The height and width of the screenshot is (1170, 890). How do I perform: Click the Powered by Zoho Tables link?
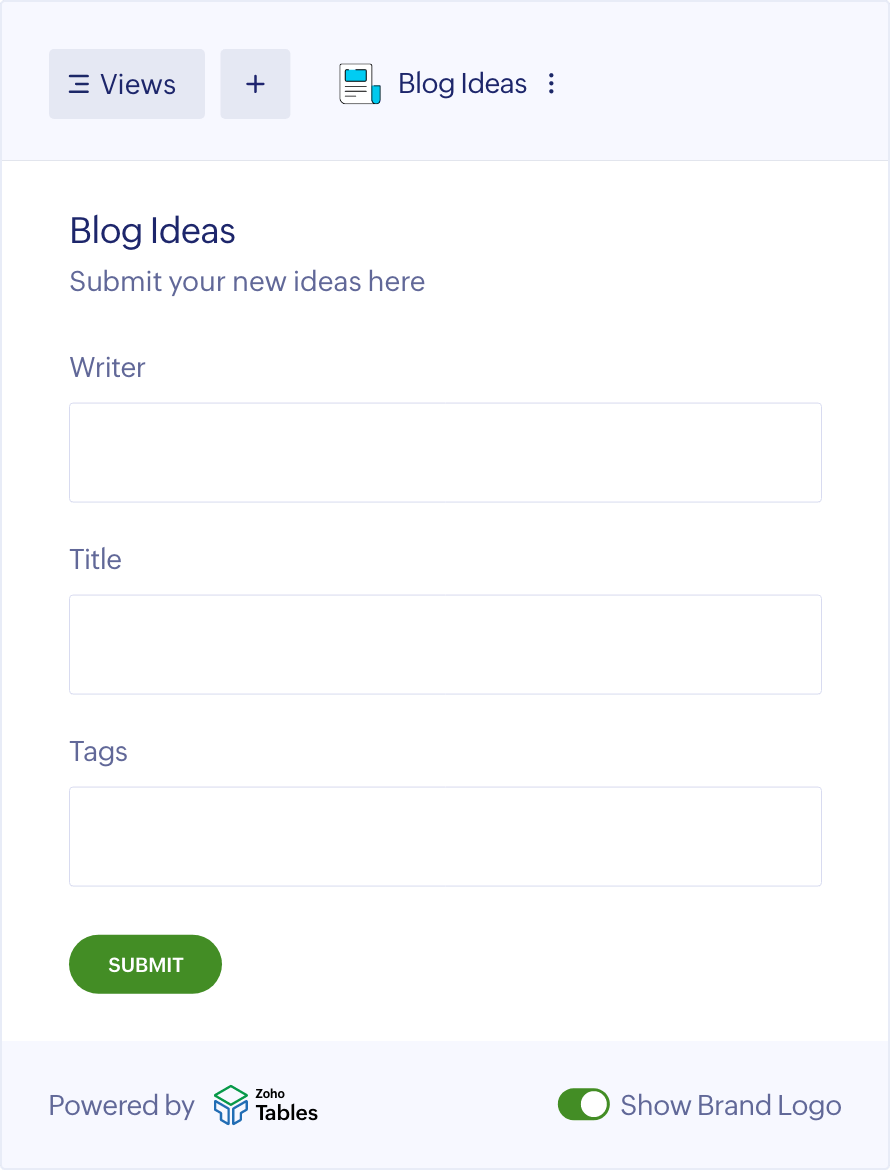point(183,1105)
